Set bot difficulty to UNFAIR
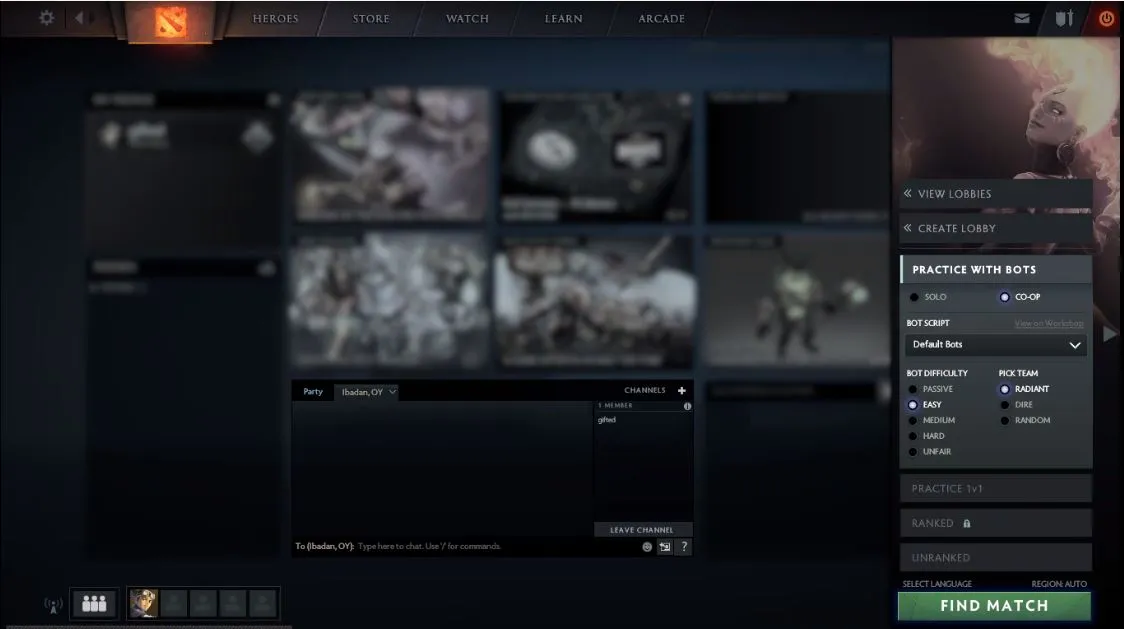Viewport: 1124px width, 629px height. click(x=930, y=453)
